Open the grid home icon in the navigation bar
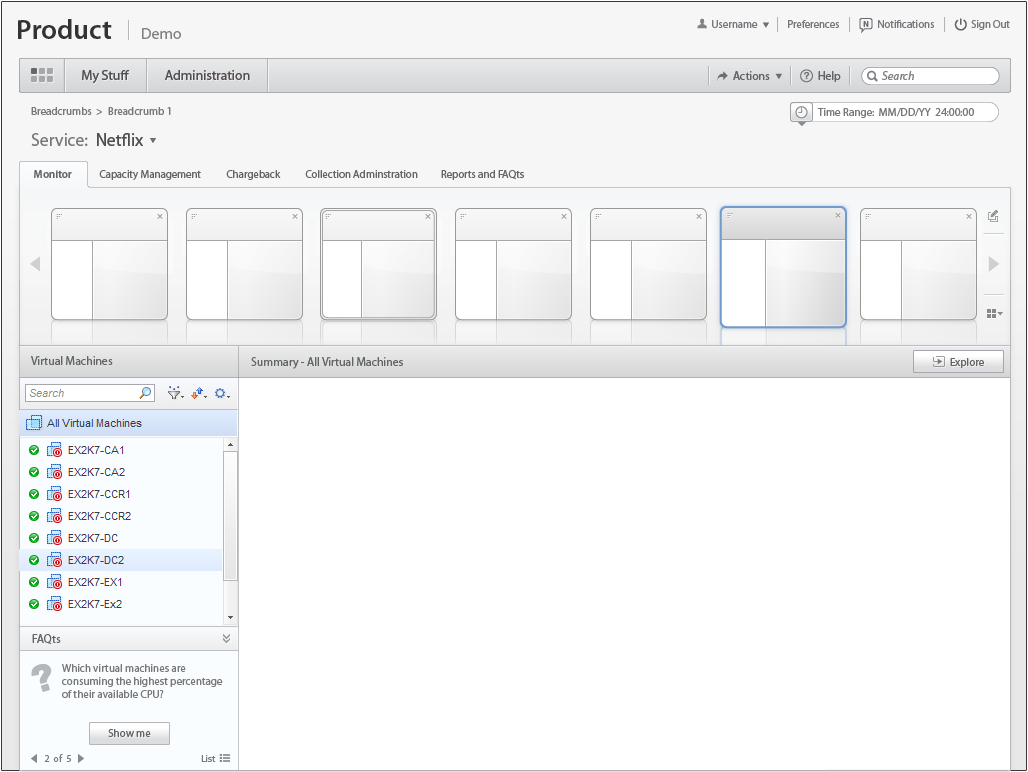The width and height of the screenshot is (1028, 772). (42, 75)
